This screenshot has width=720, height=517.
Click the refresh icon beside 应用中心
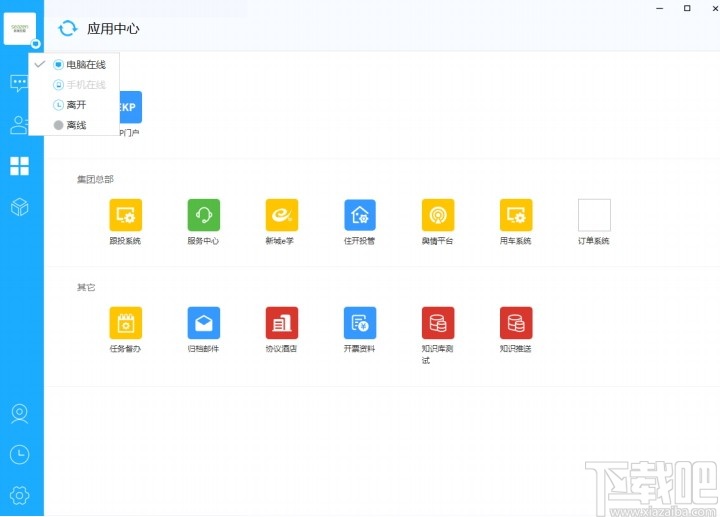68,28
